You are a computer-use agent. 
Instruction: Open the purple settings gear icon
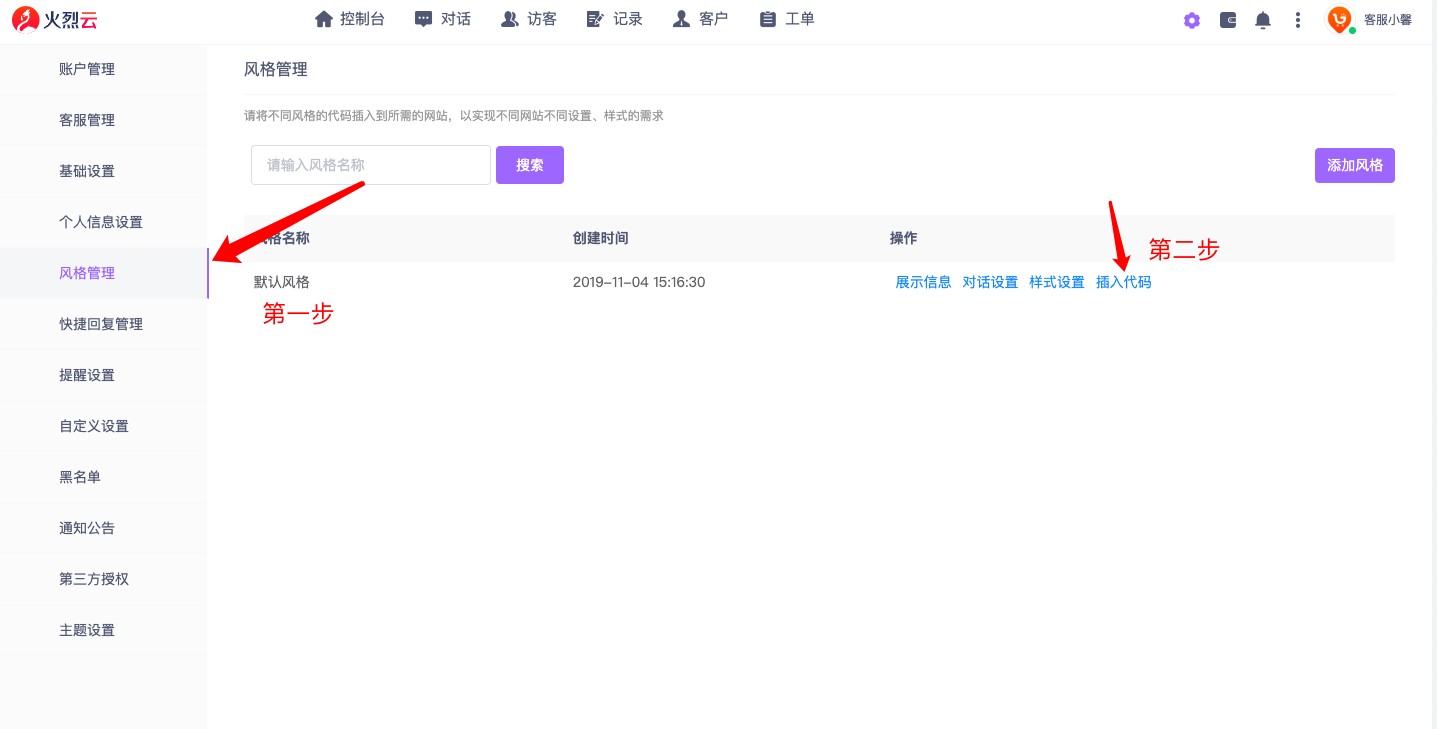(x=1191, y=20)
